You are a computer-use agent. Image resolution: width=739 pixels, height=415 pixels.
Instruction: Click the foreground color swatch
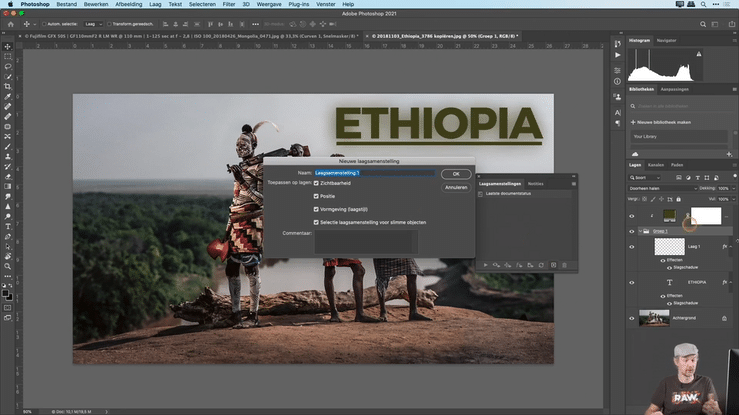pos(5,293)
